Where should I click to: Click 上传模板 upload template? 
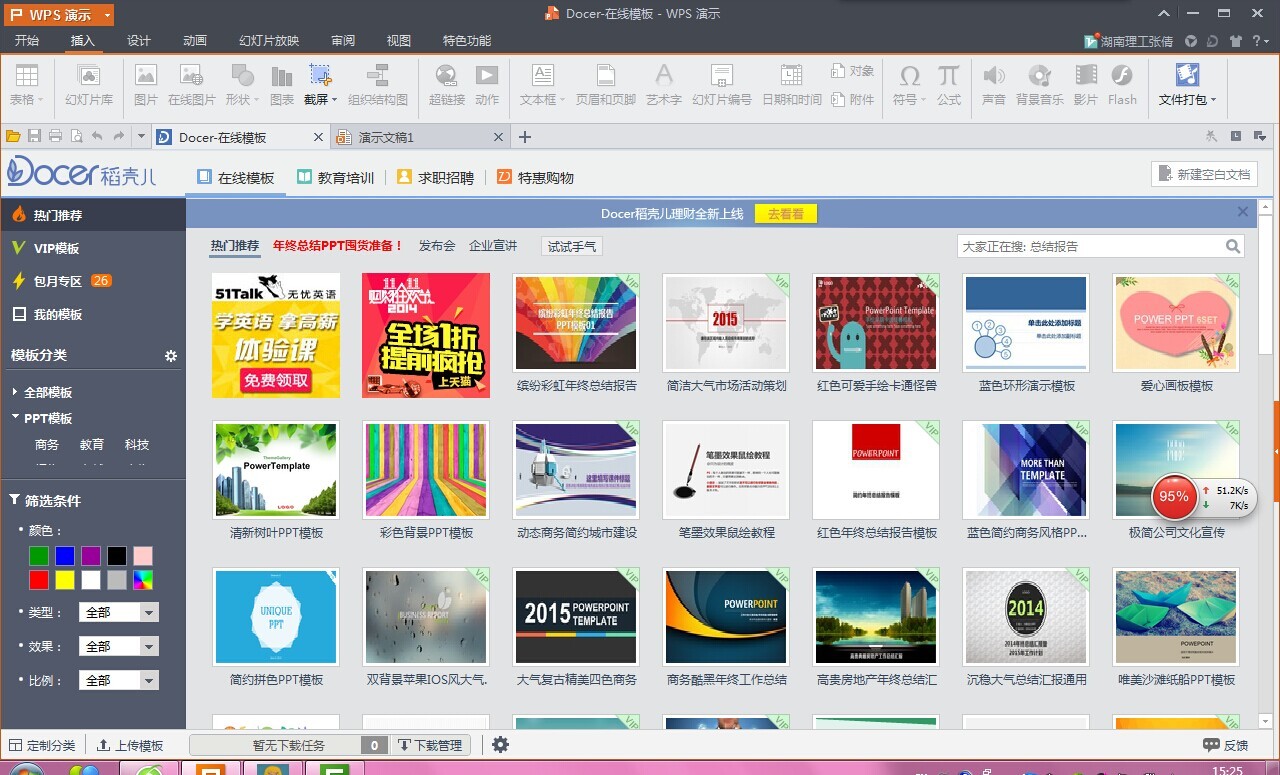(x=130, y=745)
